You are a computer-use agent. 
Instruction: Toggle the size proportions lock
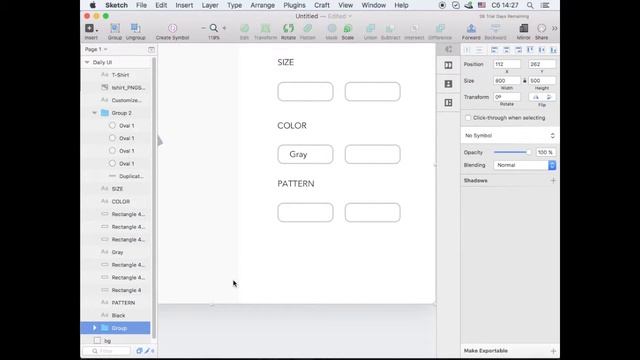point(525,81)
